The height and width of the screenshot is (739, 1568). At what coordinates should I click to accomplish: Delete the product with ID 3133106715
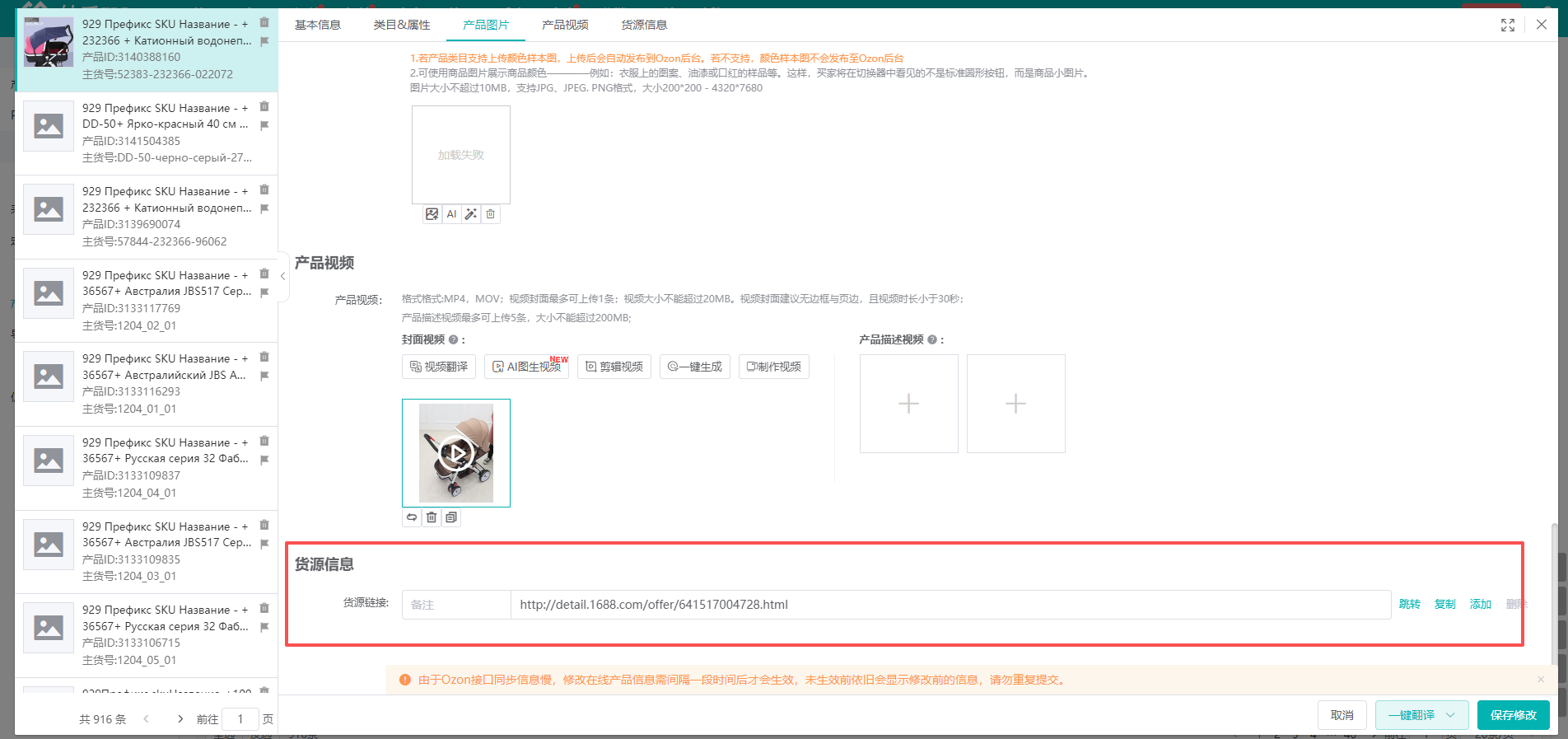click(x=264, y=608)
